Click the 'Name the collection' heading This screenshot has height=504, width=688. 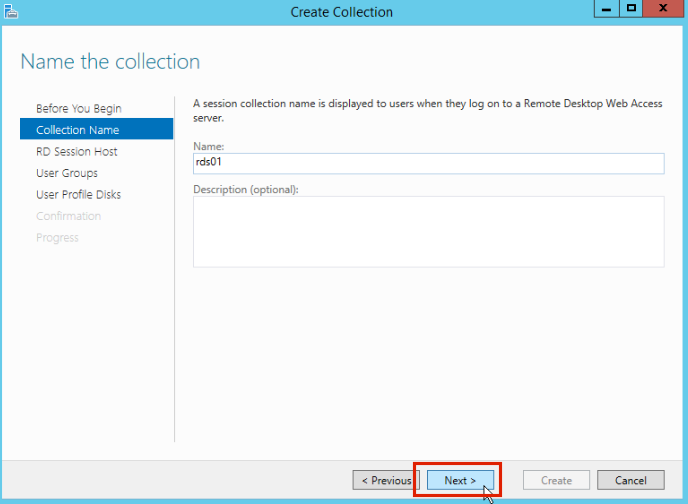point(110,62)
